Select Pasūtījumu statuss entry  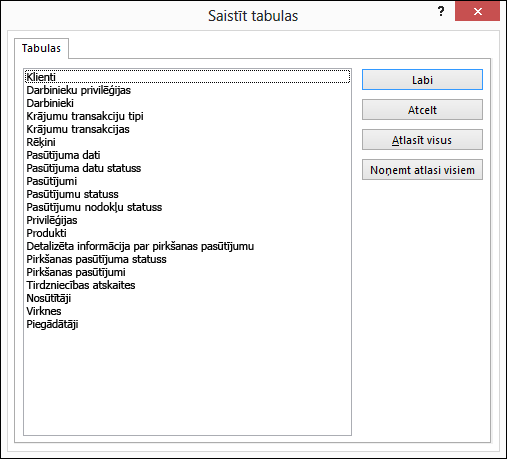188,194
